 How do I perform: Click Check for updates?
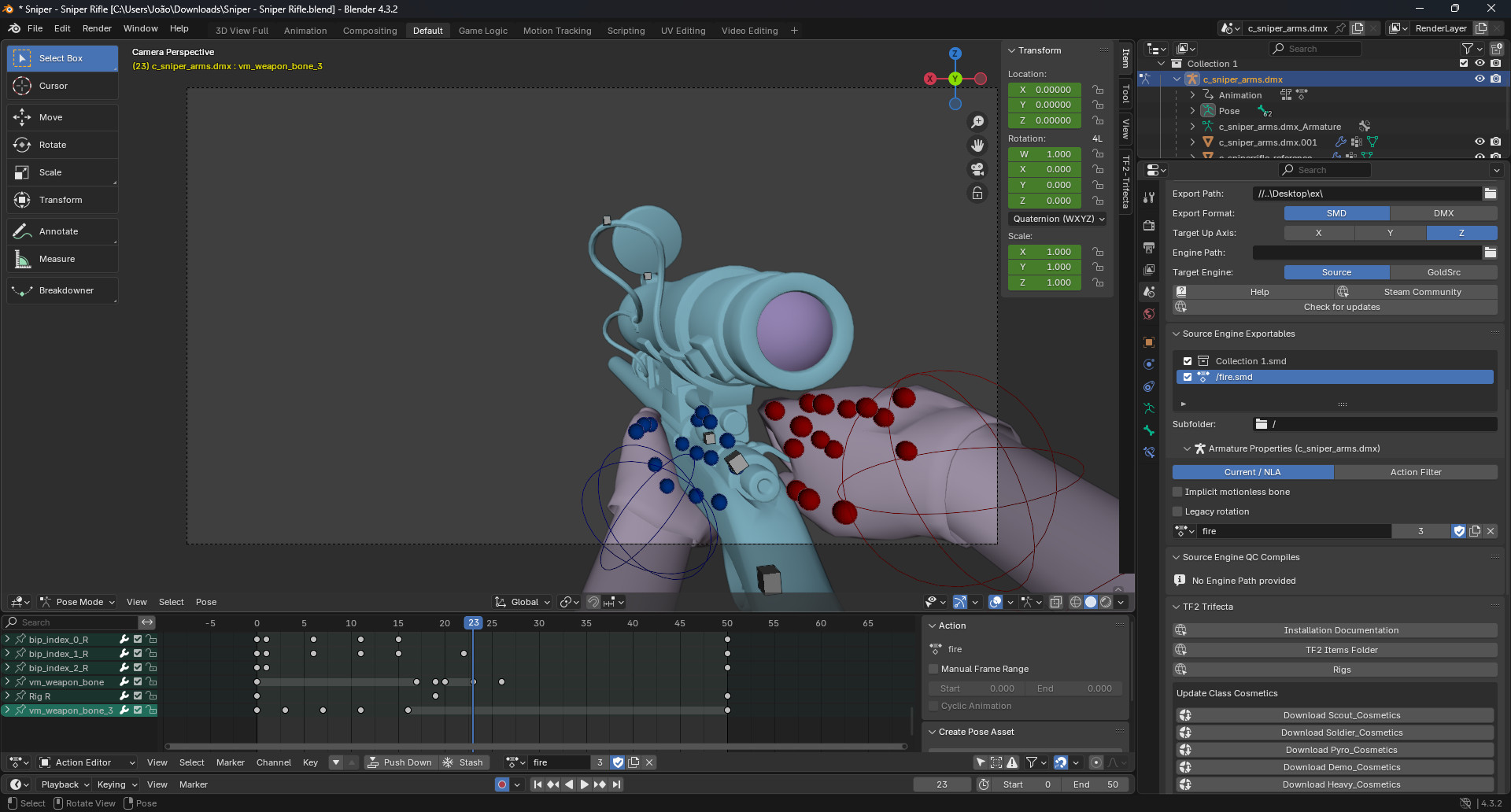coord(1341,307)
